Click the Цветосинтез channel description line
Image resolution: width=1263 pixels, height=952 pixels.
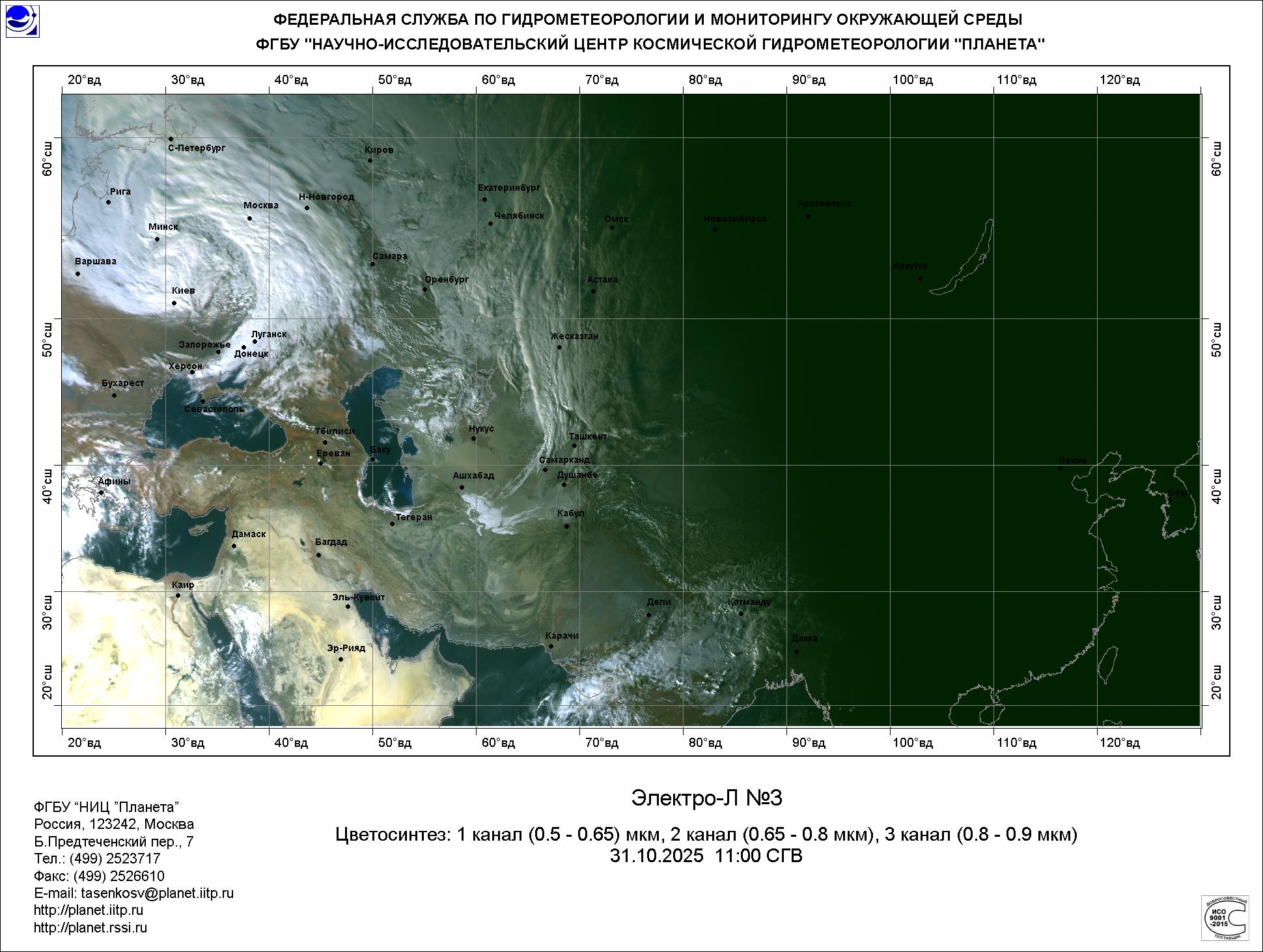(706, 834)
